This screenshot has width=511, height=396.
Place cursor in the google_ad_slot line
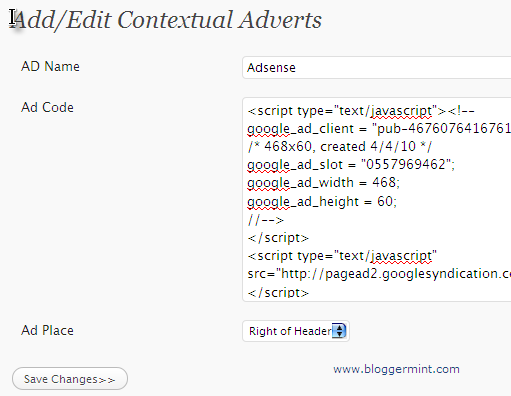tap(351, 165)
